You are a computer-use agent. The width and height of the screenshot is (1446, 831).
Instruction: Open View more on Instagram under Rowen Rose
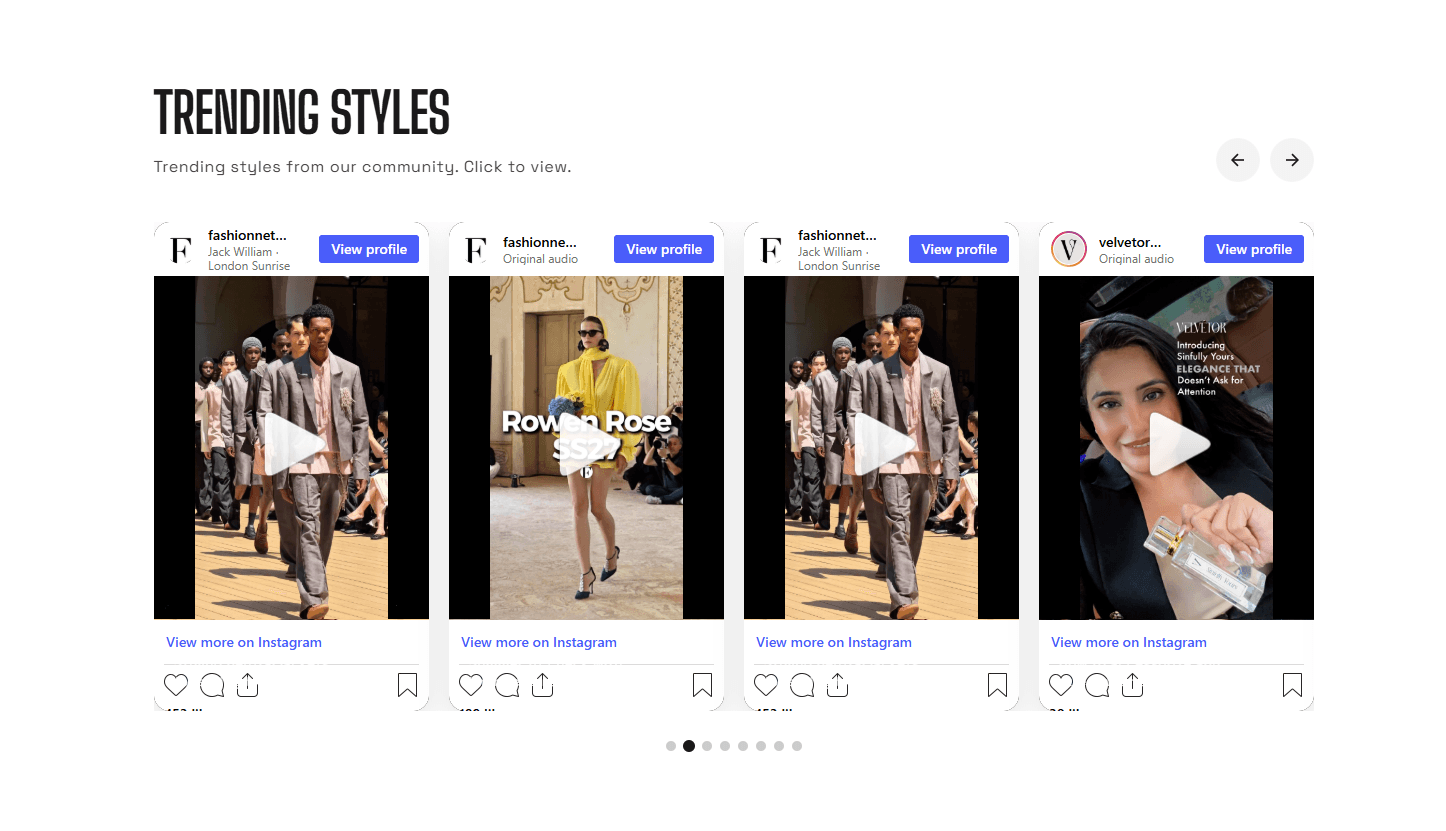click(539, 642)
